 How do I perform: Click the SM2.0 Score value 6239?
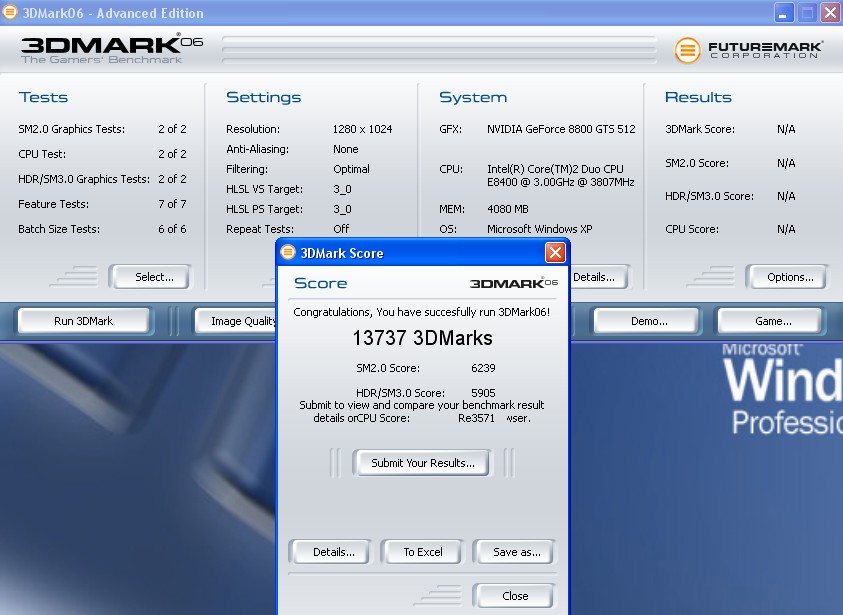coord(483,368)
